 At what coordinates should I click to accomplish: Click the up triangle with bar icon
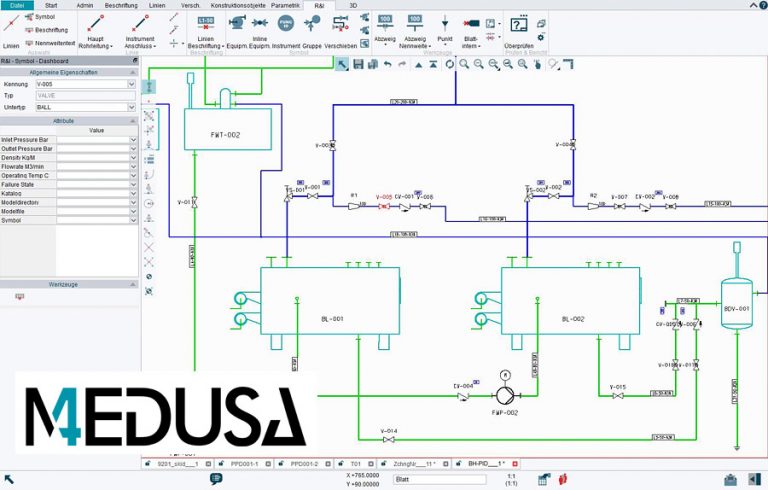click(x=433, y=64)
